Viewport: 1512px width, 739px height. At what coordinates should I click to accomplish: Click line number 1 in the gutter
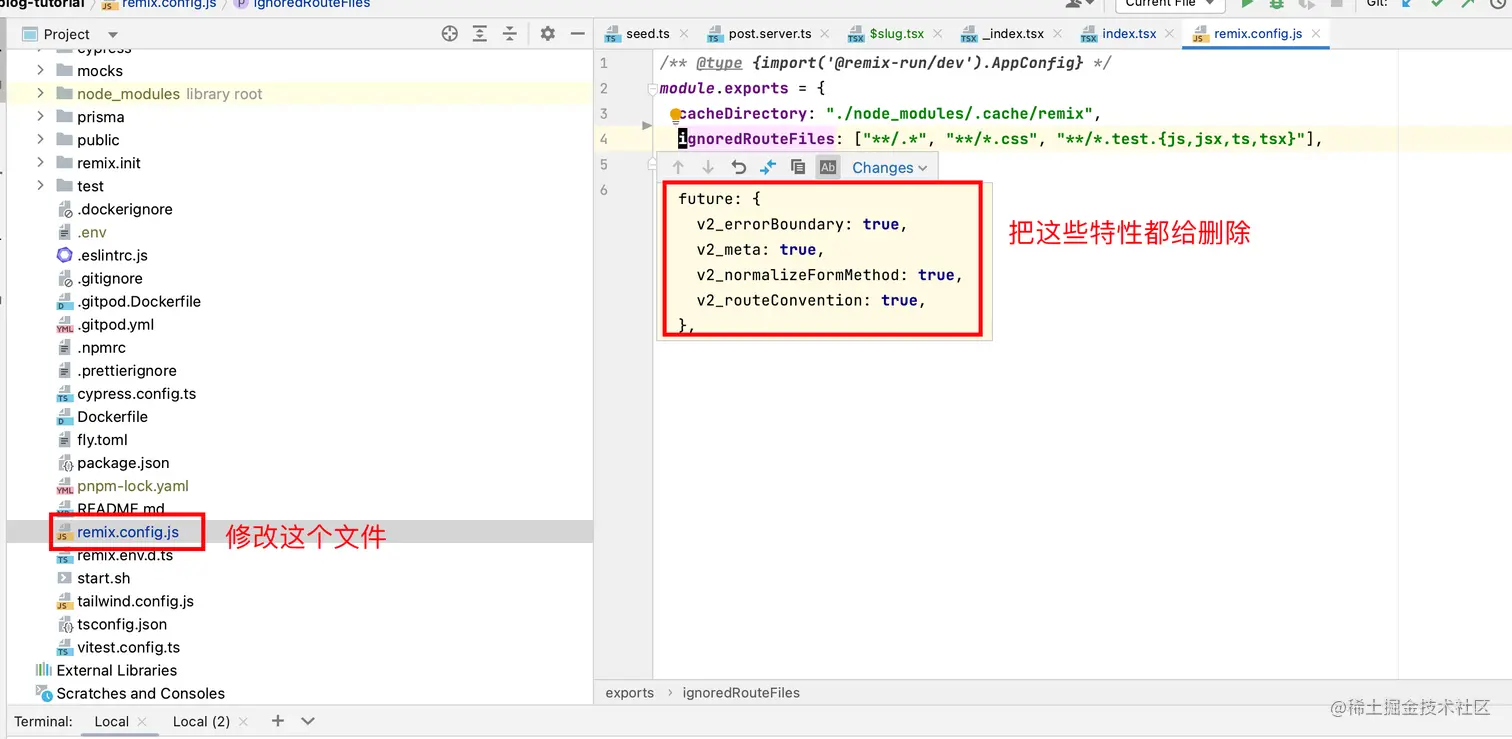(x=604, y=63)
